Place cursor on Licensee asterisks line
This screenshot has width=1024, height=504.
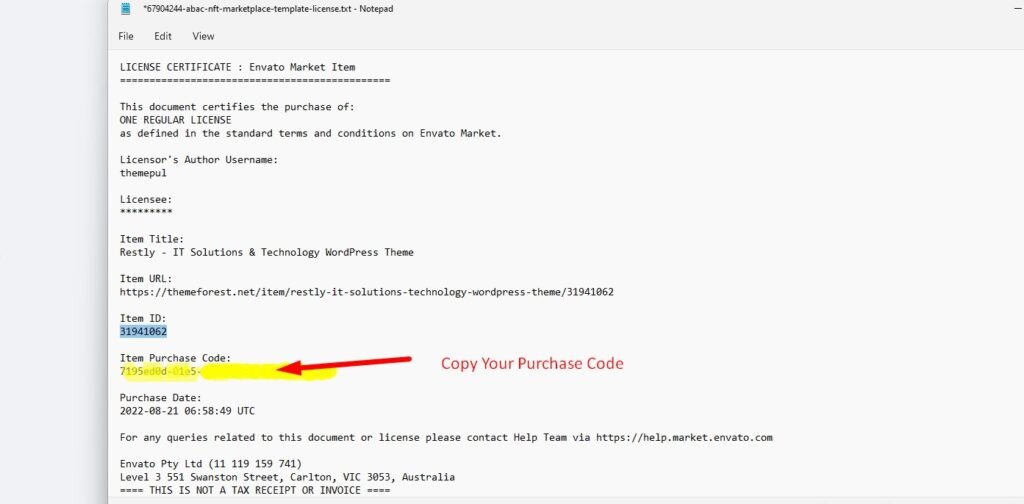pos(146,212)
